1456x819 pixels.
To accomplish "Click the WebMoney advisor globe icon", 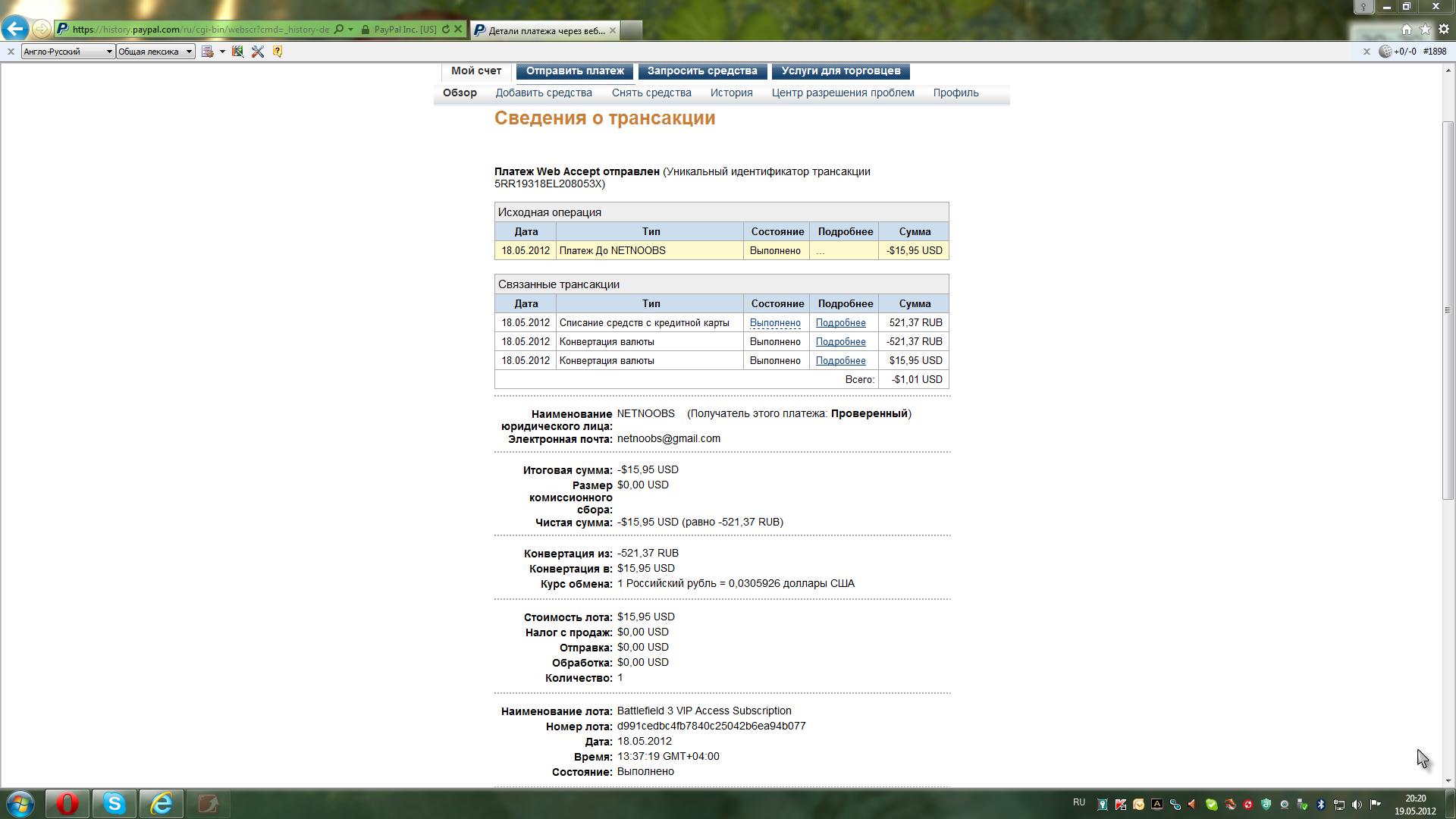I will (x=1385, y=52).
